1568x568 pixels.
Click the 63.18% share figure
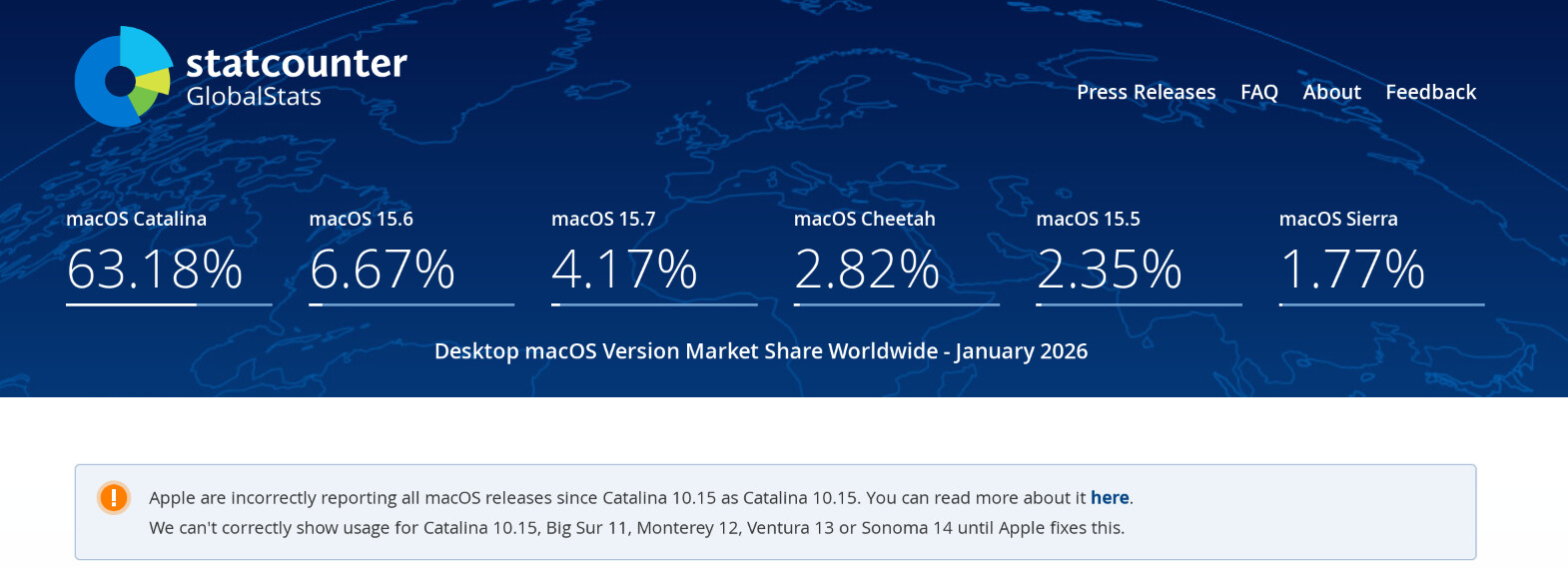[155, 270]
